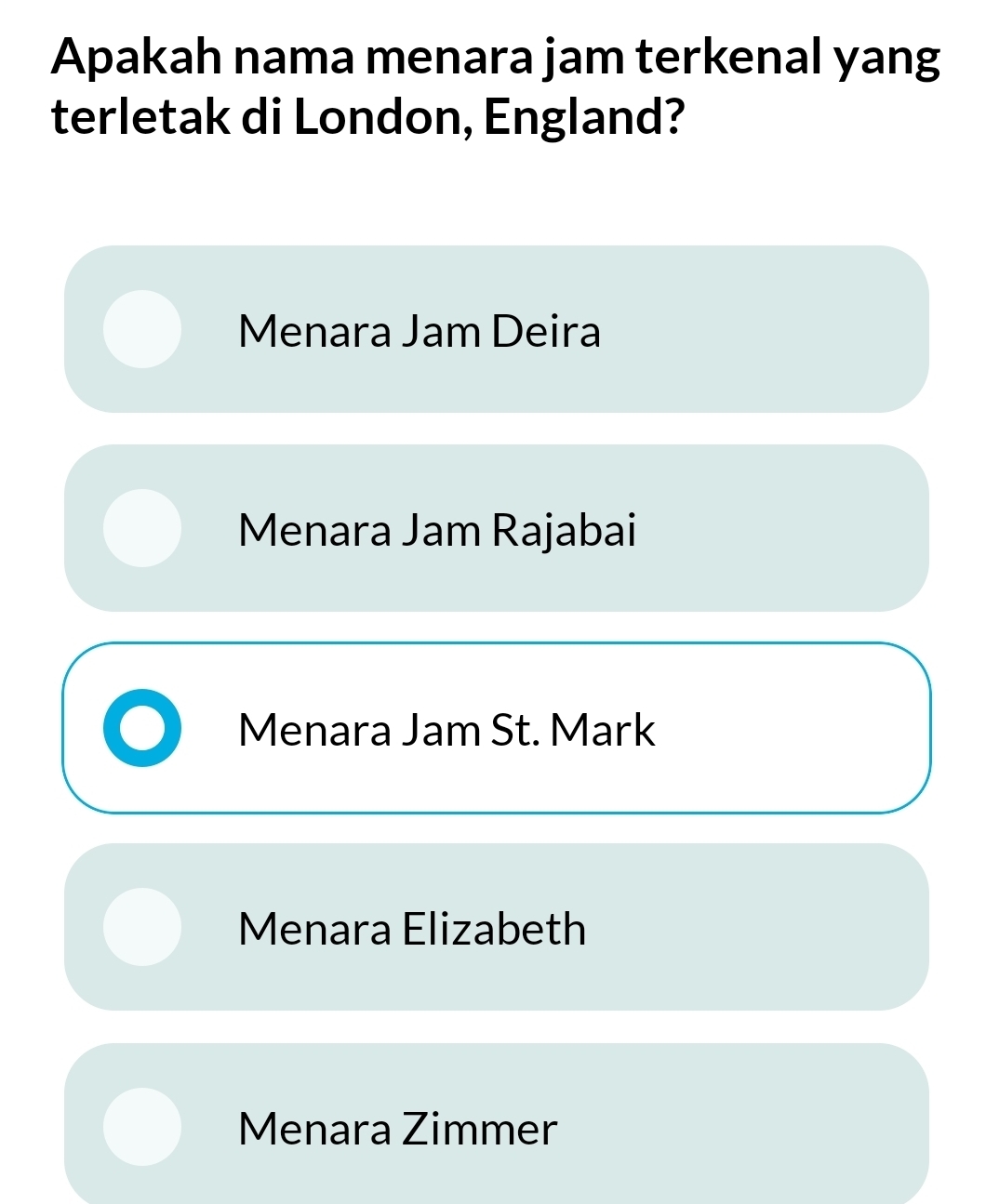Click the selected Menara Jam St. Mark radio
Image resolution: width=986 pixels, height=1204 pixels.
tap(141, 728)
